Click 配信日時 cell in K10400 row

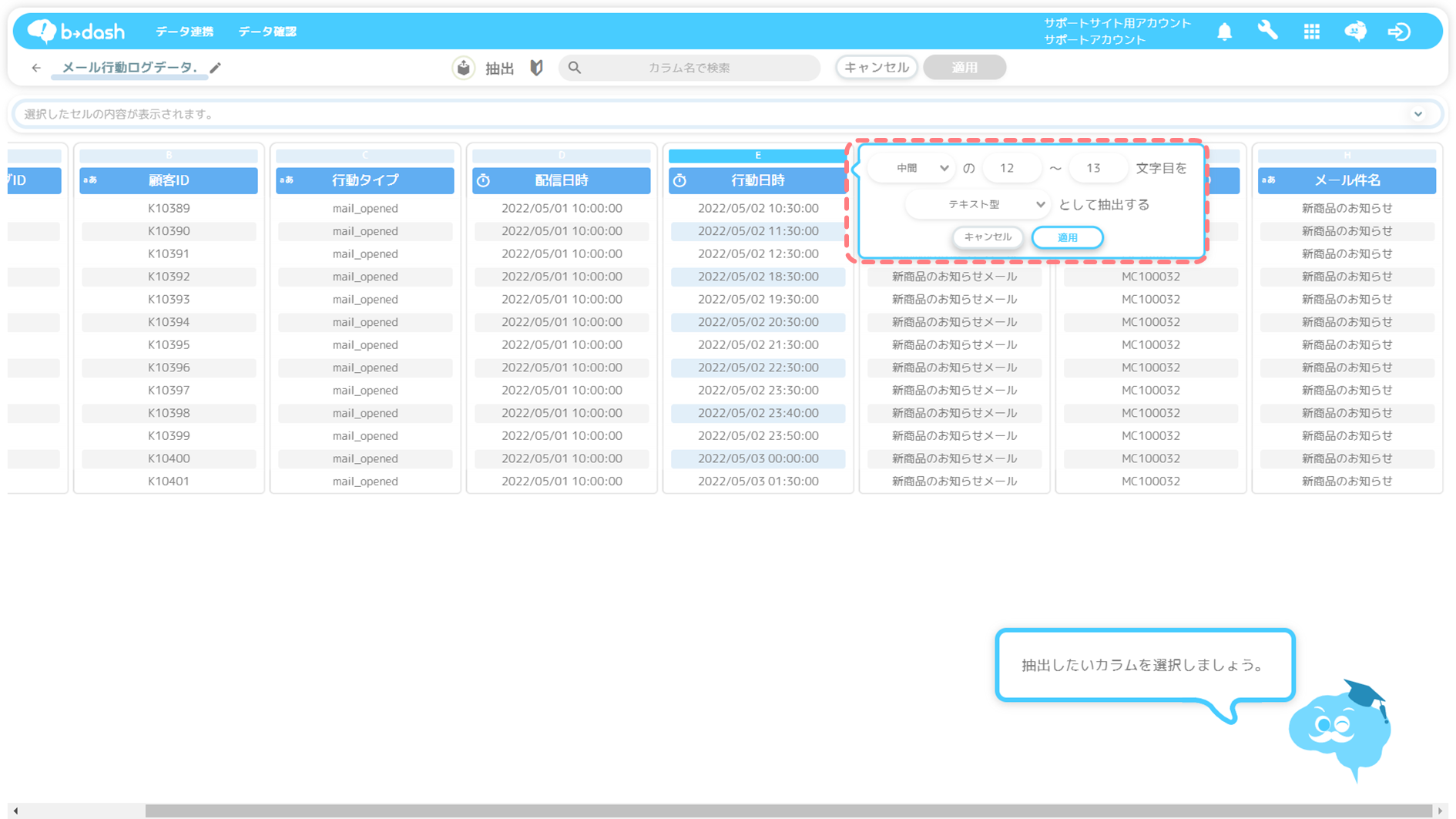[562, 458]
